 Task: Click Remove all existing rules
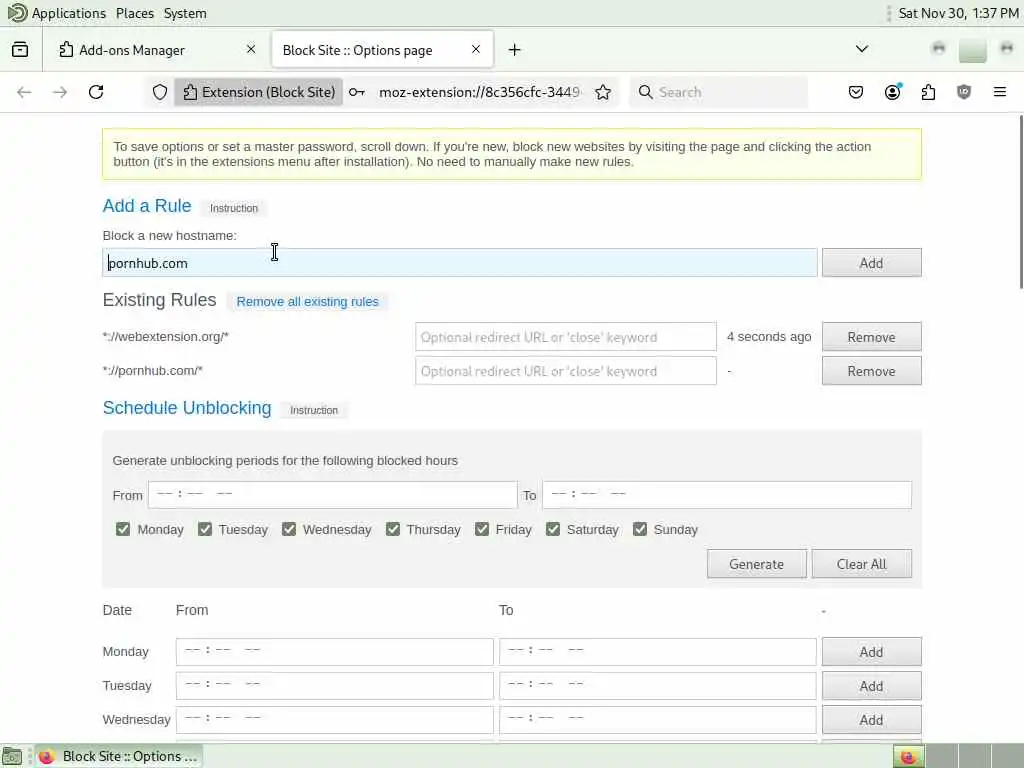308,301
